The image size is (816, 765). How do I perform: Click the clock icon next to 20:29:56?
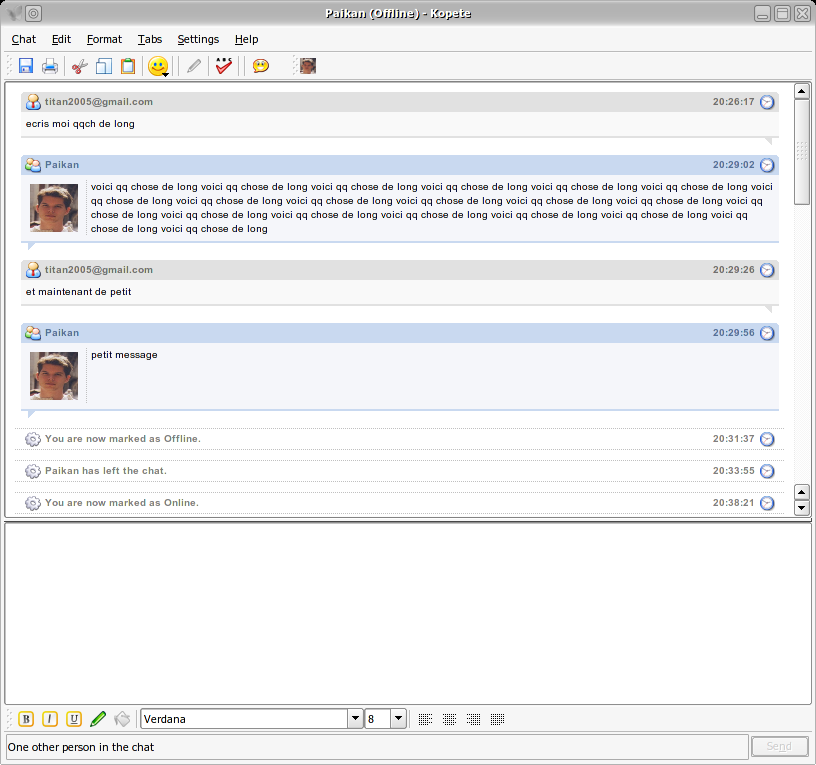click(767, 333)
